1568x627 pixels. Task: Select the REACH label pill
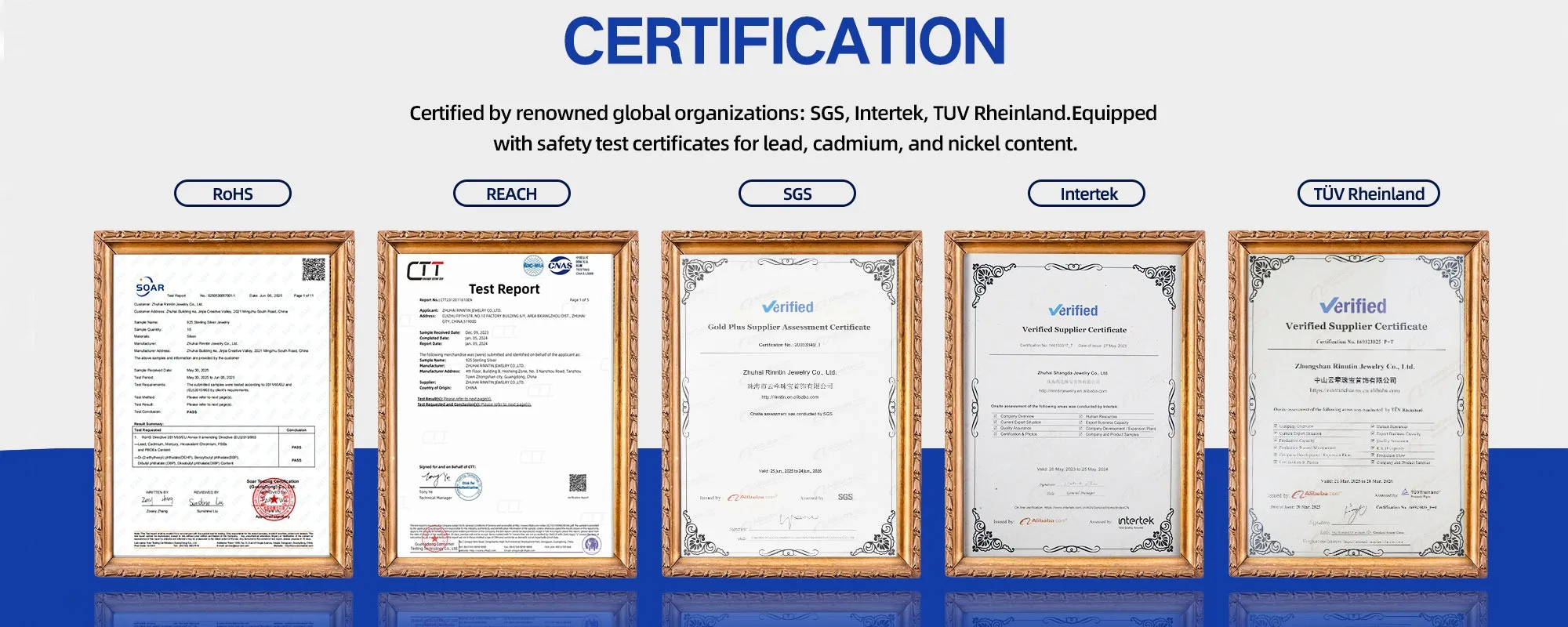(511, 194)
